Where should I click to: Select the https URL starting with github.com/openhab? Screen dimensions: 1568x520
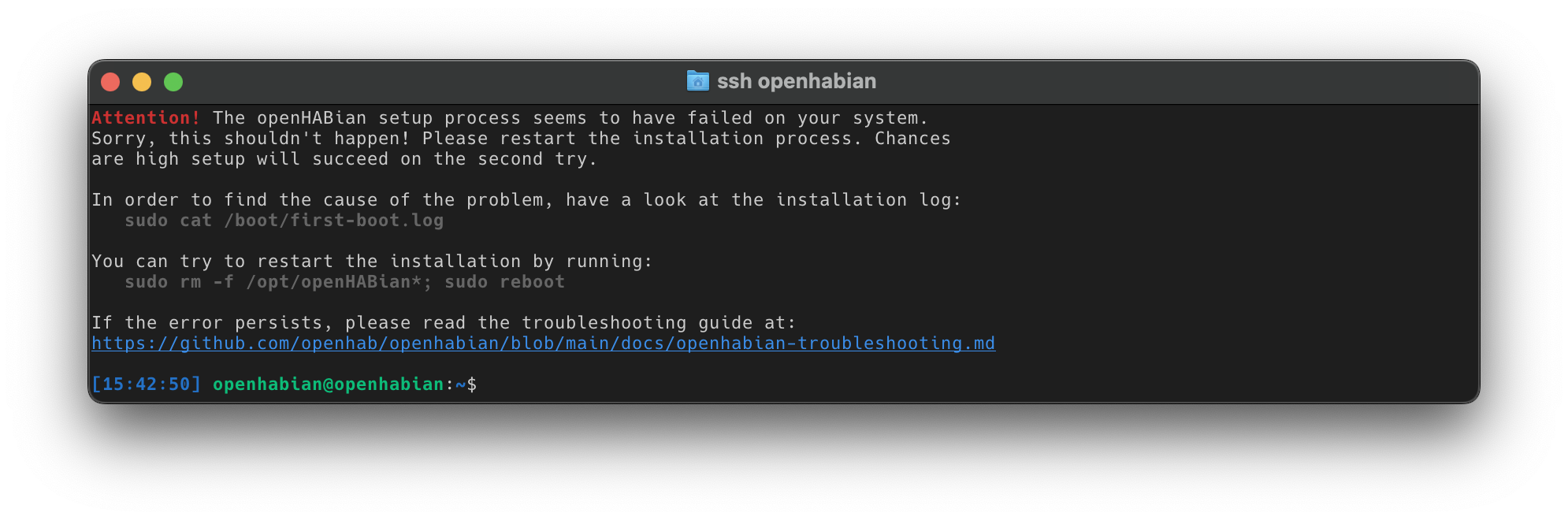(543, 344)
